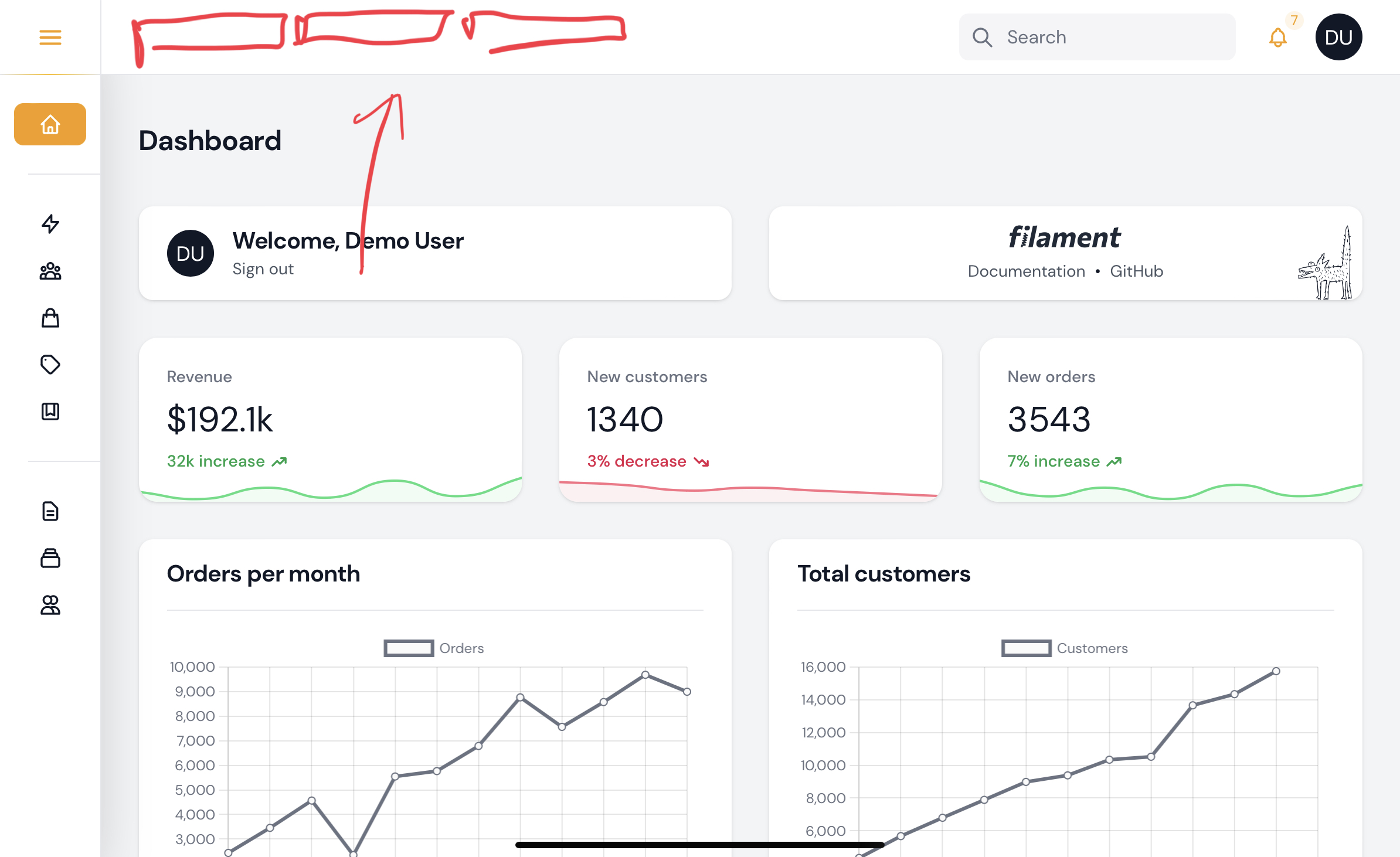
Task: Toggle the Customers legend in chart
Action: (x=1064, y=648)
